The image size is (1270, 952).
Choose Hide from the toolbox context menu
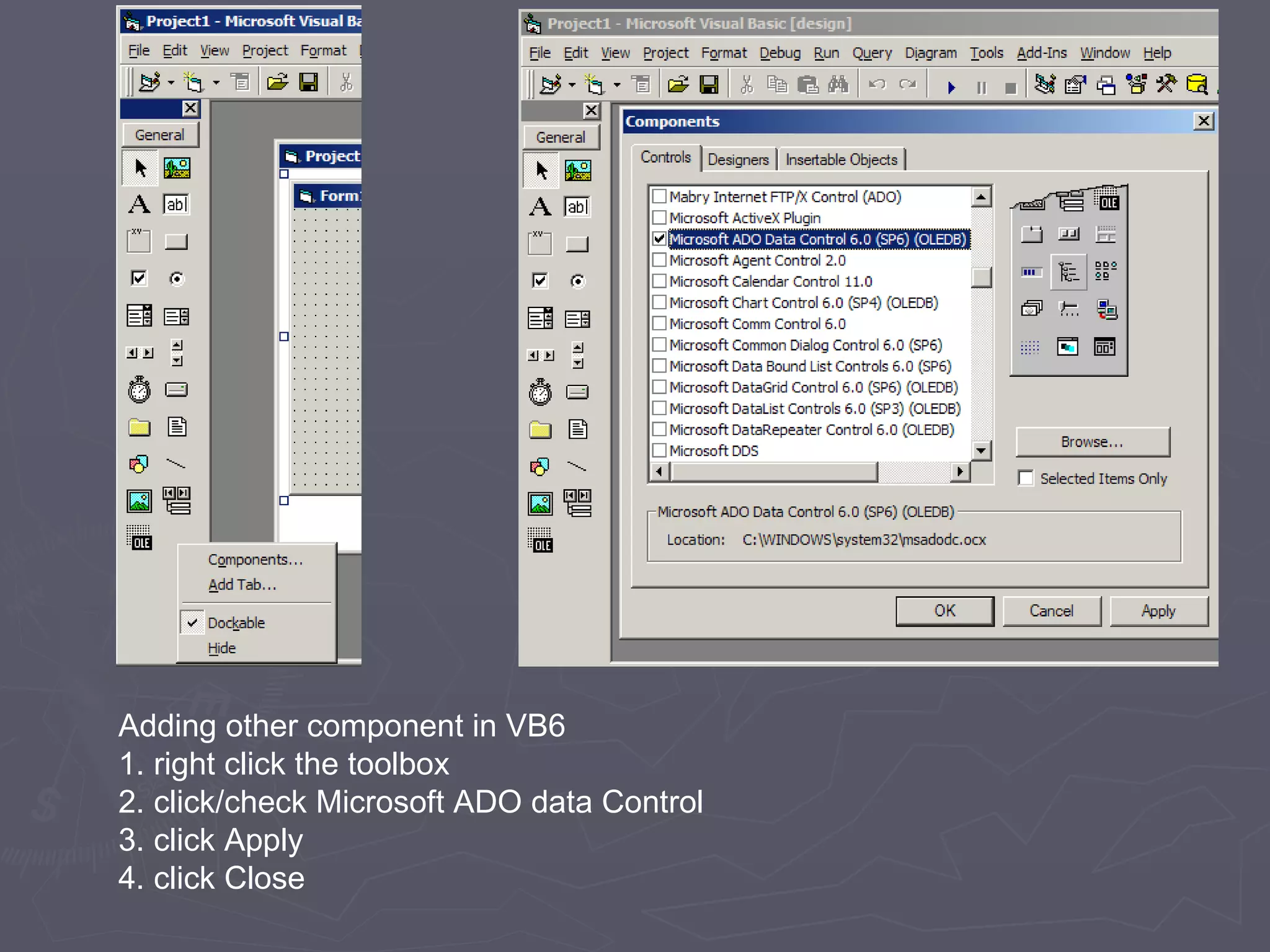[x=222, y=648]
